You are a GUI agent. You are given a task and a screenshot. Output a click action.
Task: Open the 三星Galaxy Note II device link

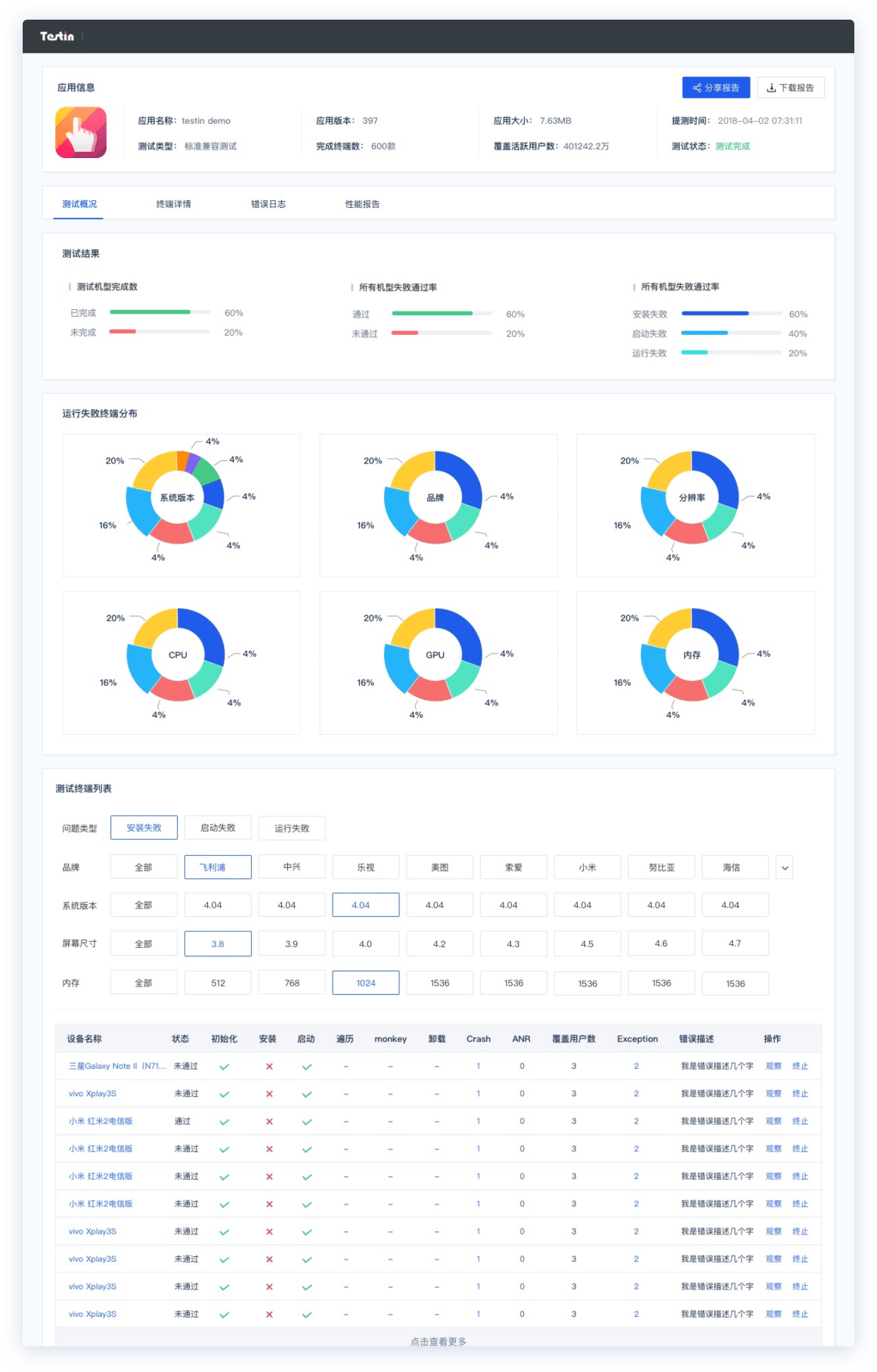pyautogui.click(x=116, y=1066)
